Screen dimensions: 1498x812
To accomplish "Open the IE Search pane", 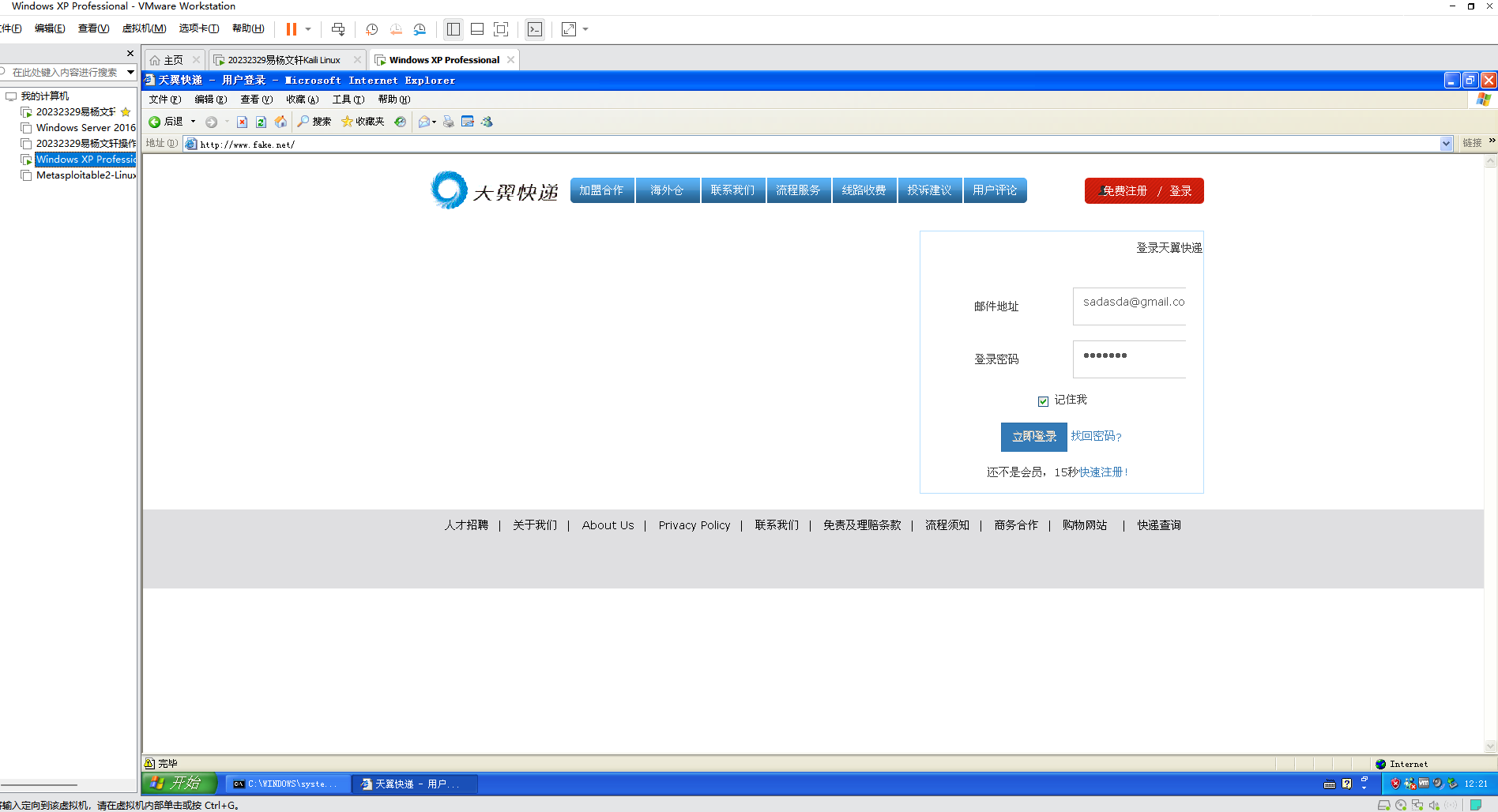I will pyautogui.click(x=314, y=122).
